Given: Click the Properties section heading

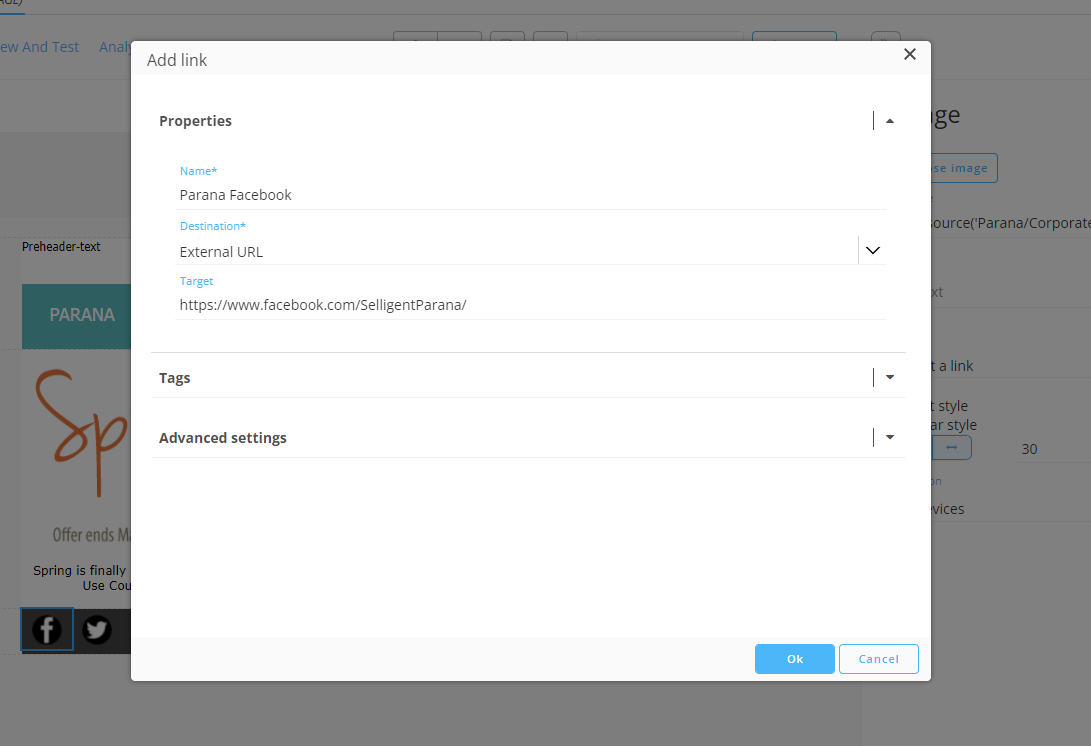Looking at the screenshot, I should pyautogui.click(x=196, y=121).
